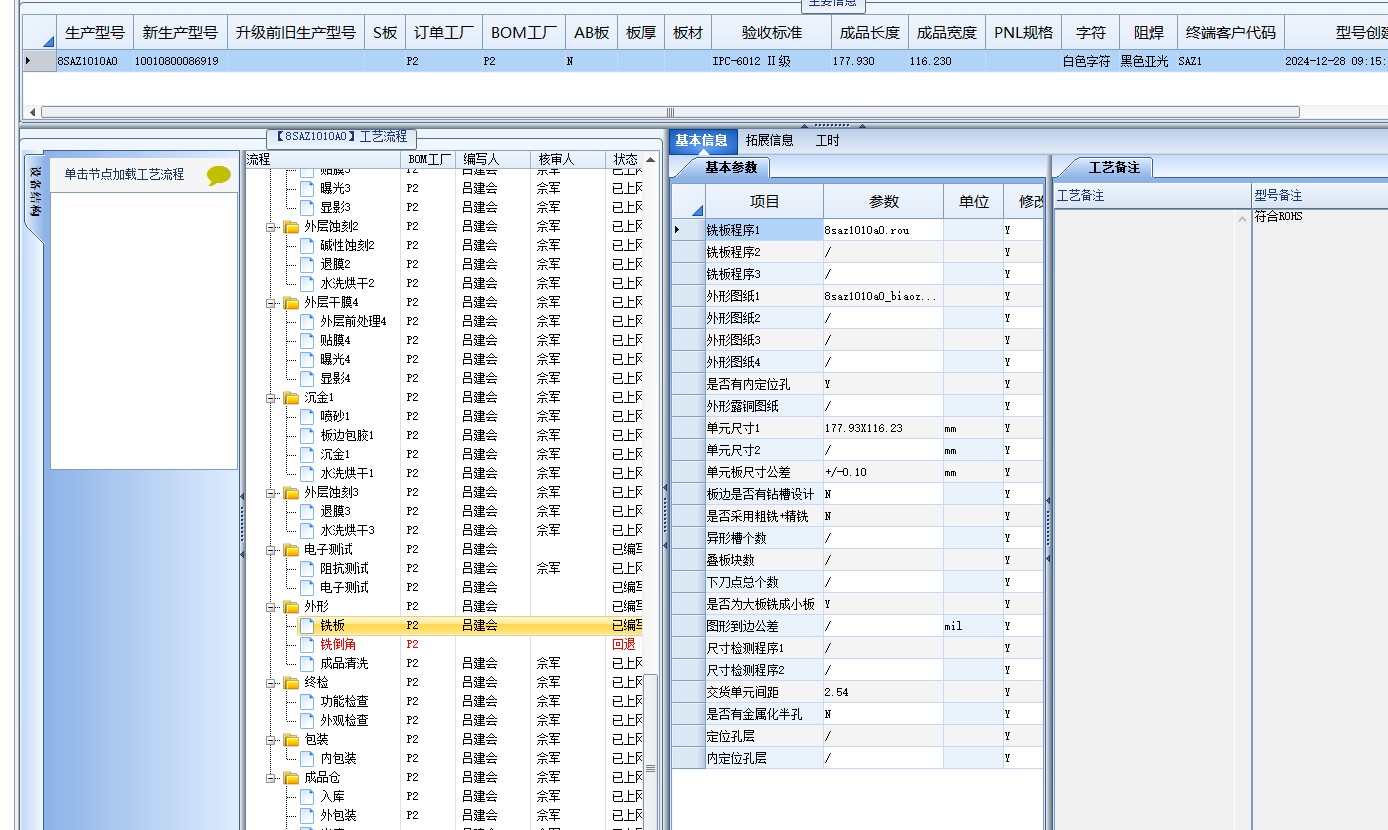The image size is (1388, 830).
Task: Open the 工时 tab
Action: point(828,141)
